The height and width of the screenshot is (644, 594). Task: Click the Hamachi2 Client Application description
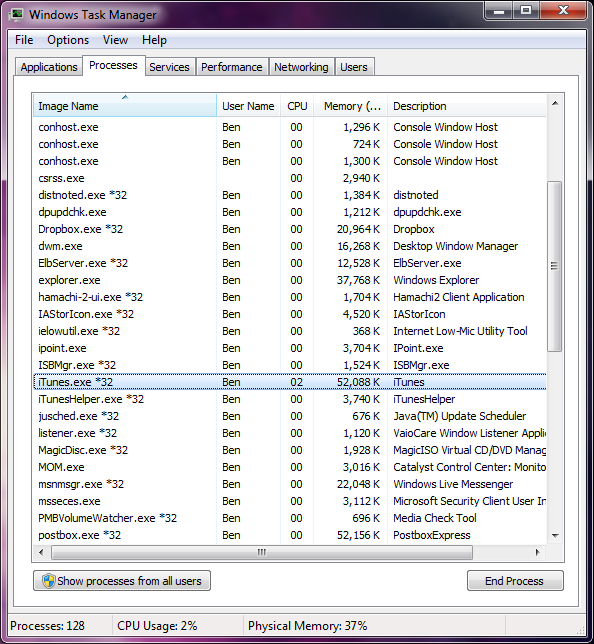[459, 297]
